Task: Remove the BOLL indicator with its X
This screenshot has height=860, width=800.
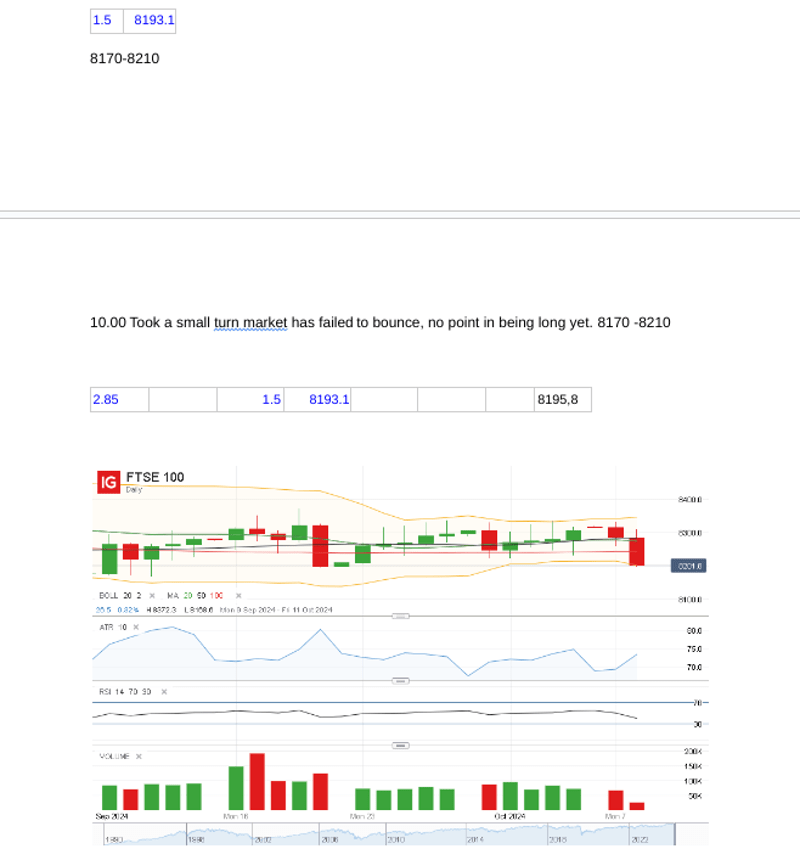Action: [151, 595]
